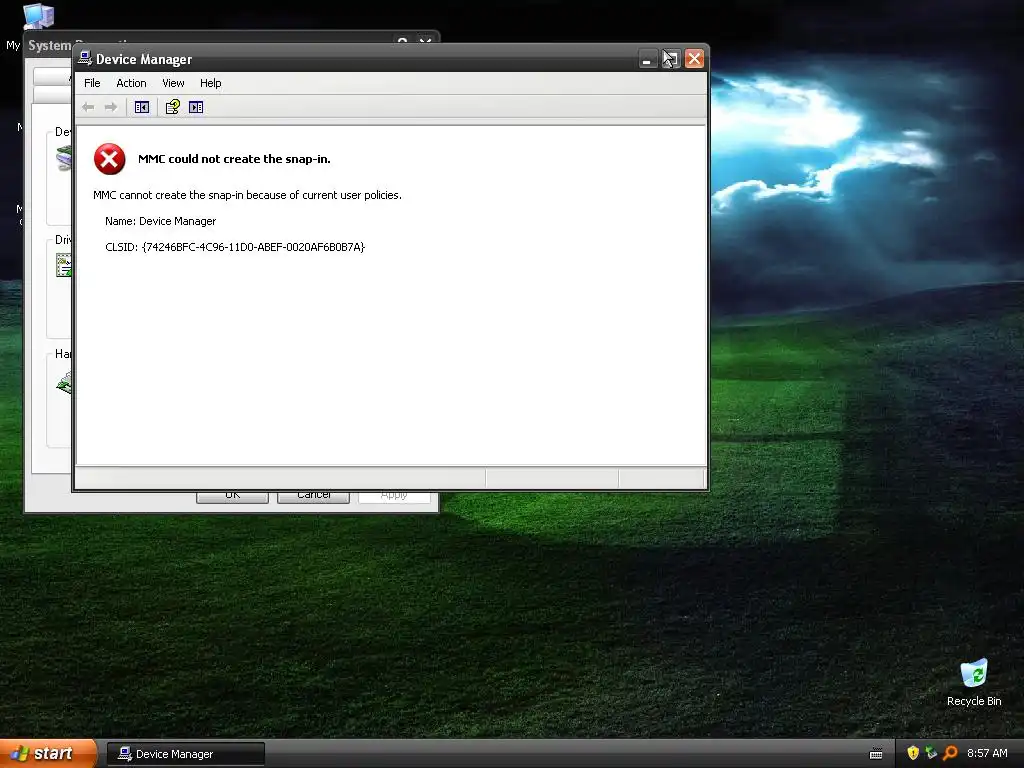The width and height of the screenshot is (1024, 768).
Task: Click OK in the System Properties window
Action: (x=232, y=496)
